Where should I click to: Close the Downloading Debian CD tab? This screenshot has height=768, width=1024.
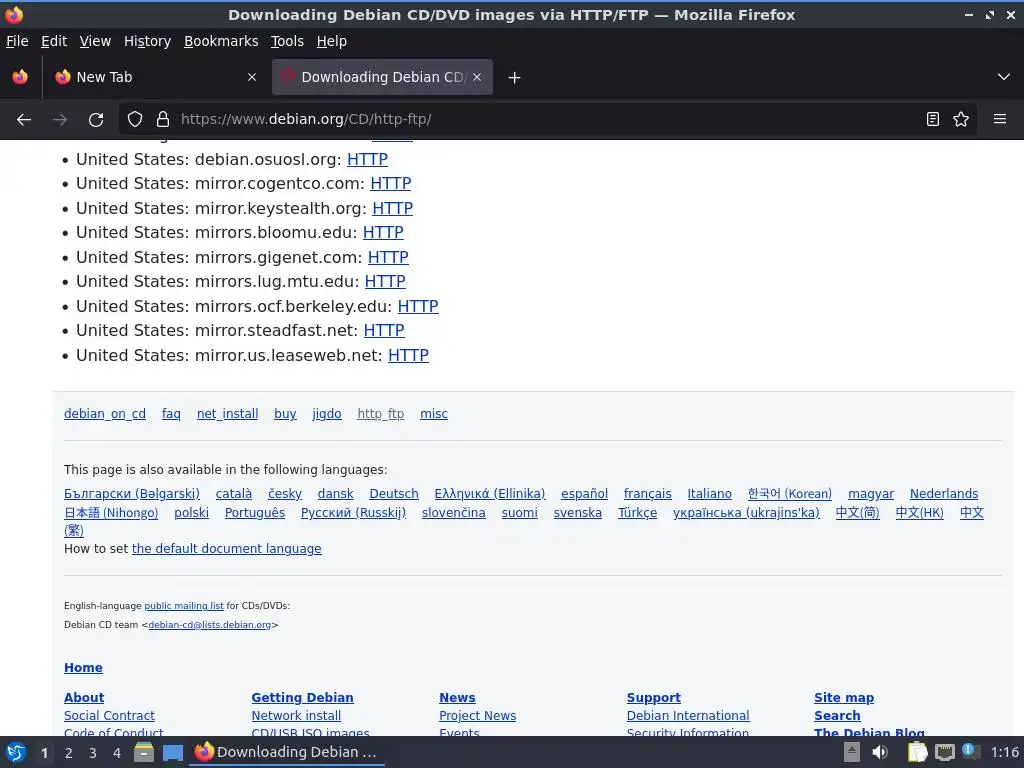point(477,77)
